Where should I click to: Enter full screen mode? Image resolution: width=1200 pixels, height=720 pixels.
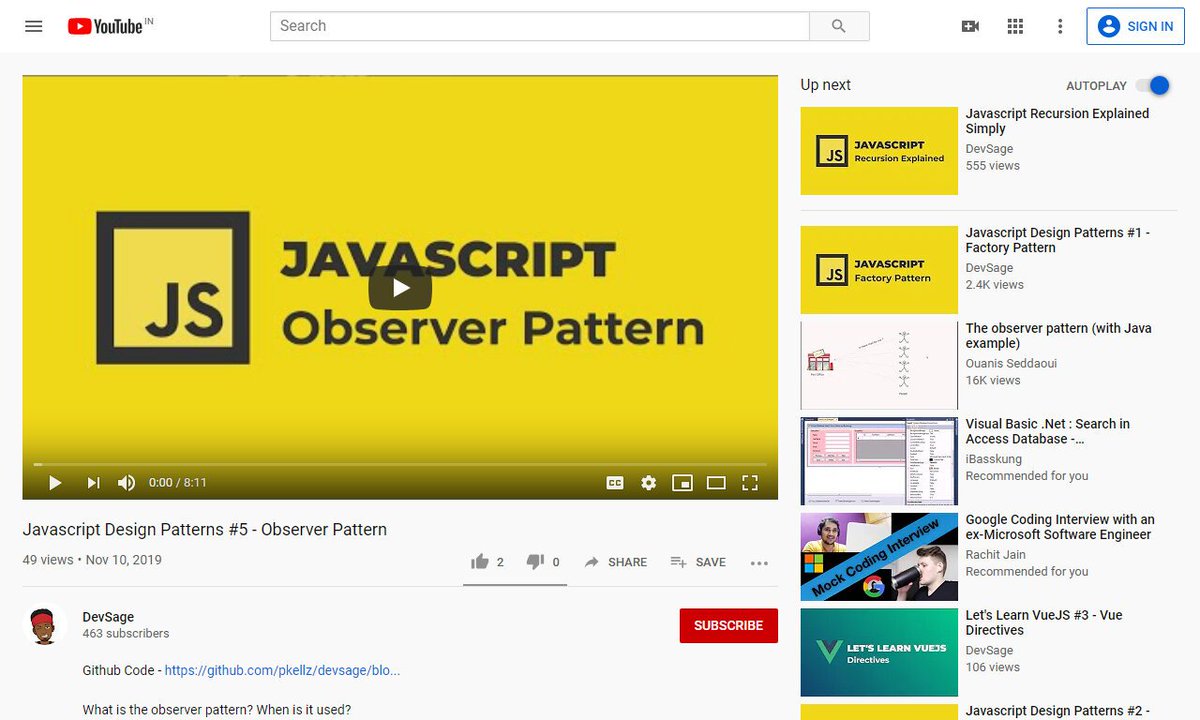click(x=750, y=483)
